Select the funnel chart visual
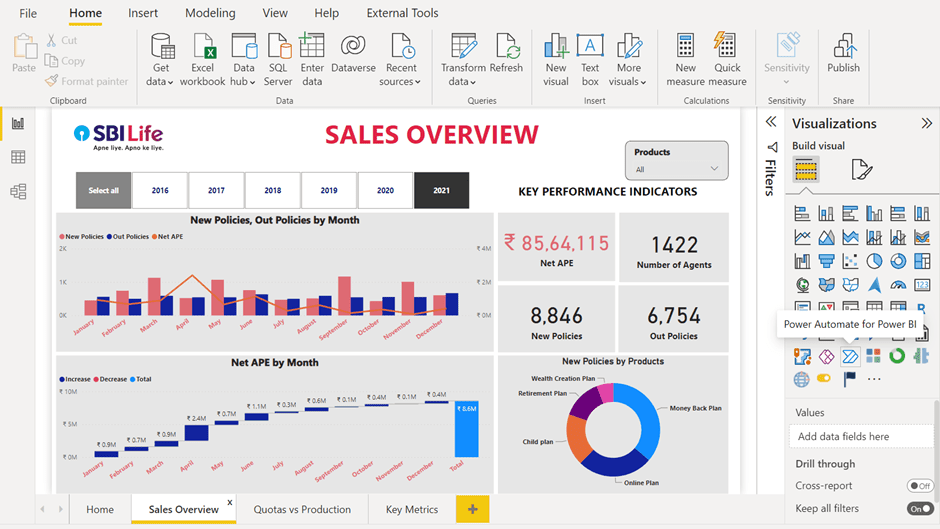The height and width of the screenshot is (529, 940). 826,261
